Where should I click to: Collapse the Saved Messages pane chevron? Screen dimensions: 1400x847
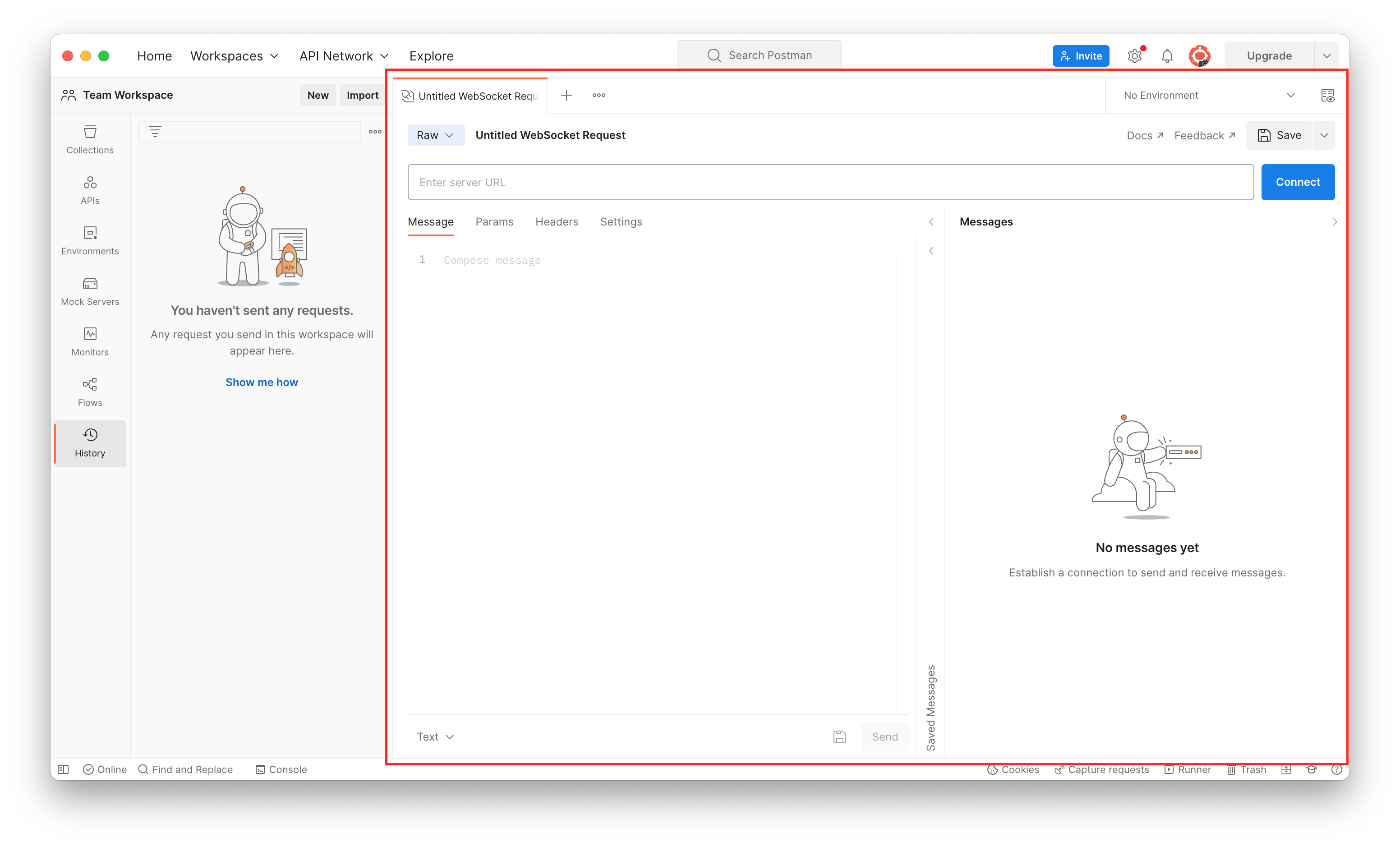(x=930, y=250)
